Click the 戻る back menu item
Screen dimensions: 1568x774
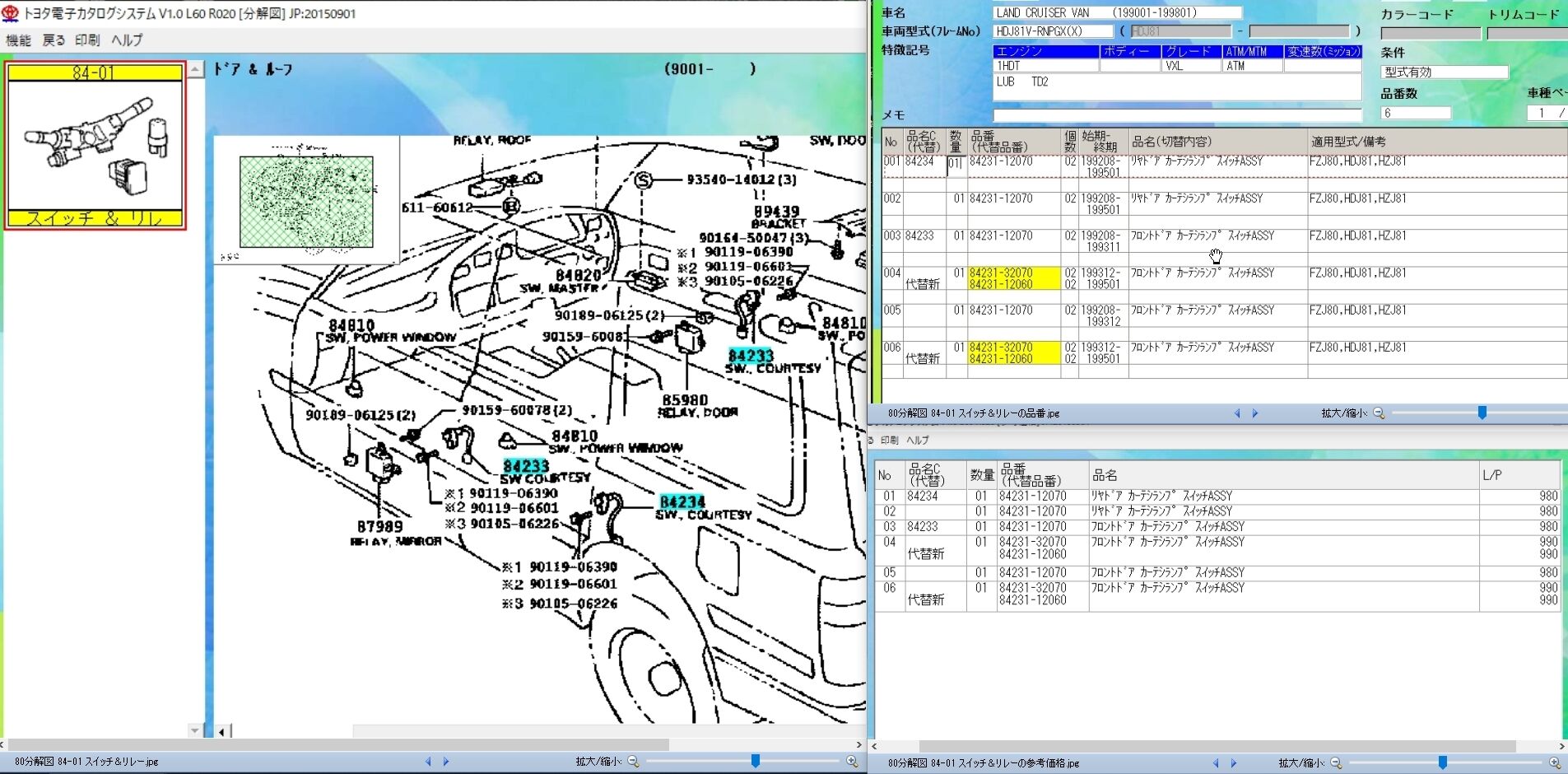tap(54, 40)
